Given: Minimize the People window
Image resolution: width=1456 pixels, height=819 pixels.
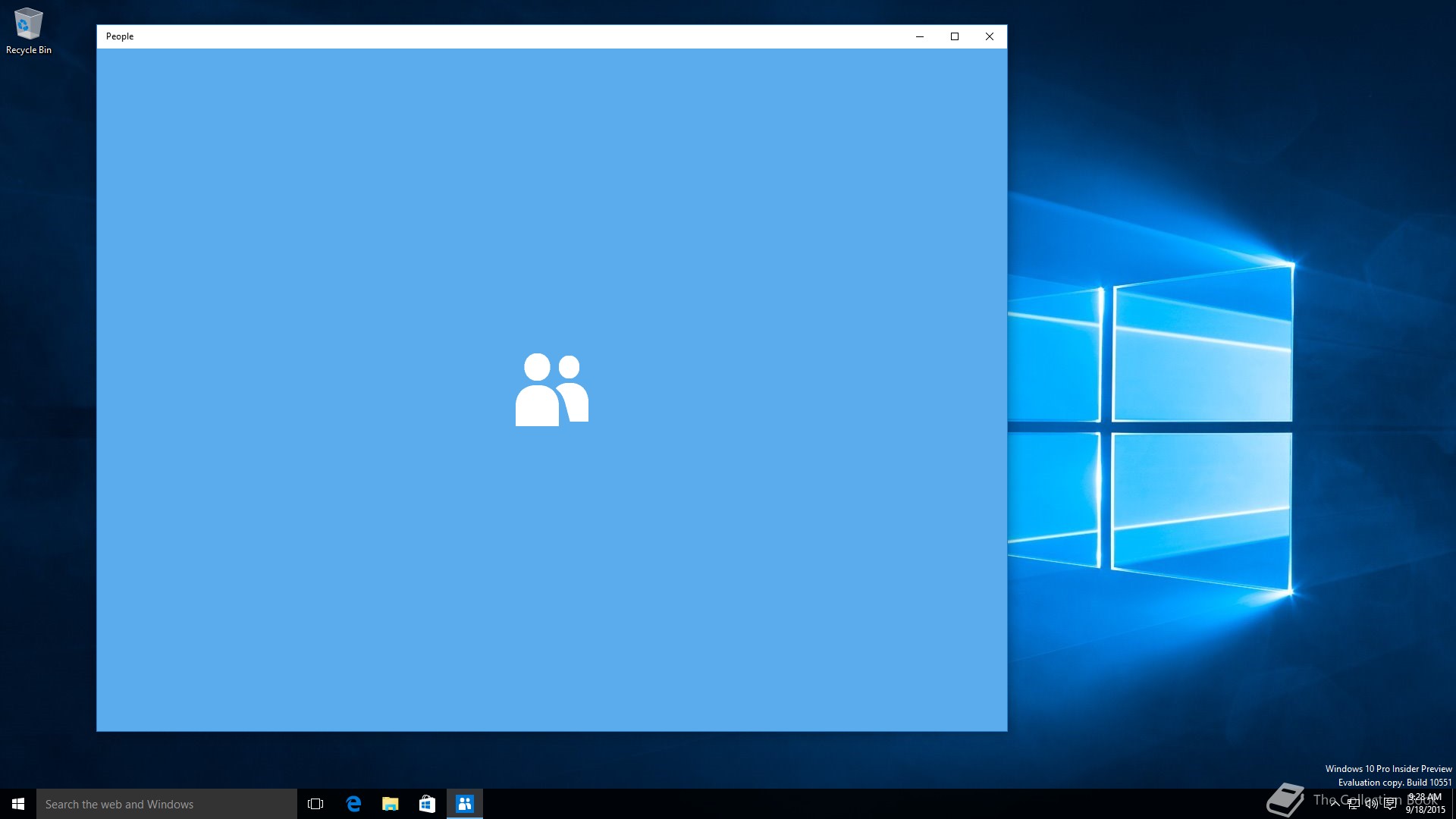Looking at the screenshot, I should [920, 36].
